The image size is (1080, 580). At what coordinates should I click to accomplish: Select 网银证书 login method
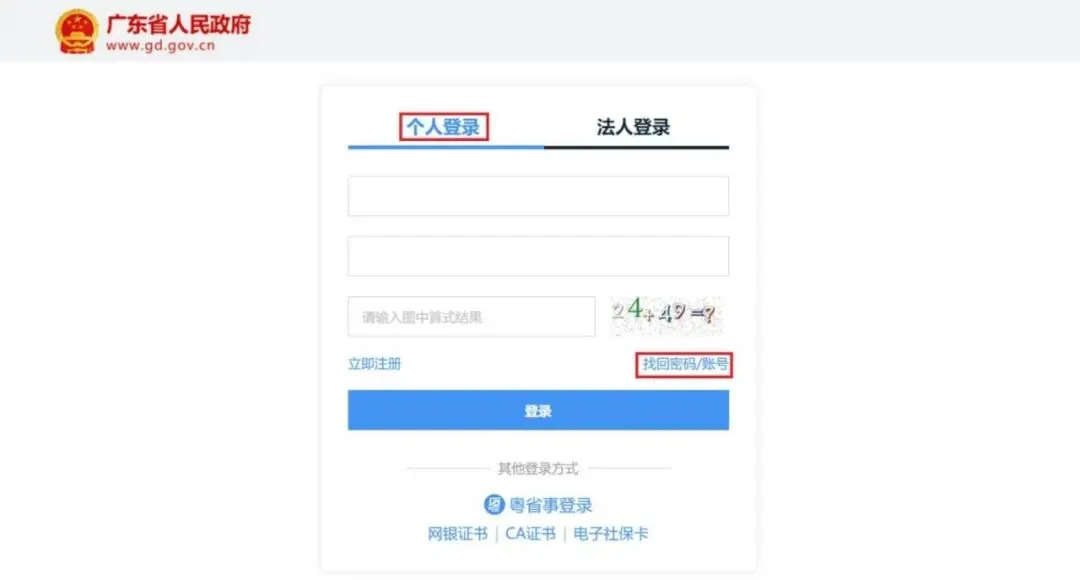click(x=457, y=534)
